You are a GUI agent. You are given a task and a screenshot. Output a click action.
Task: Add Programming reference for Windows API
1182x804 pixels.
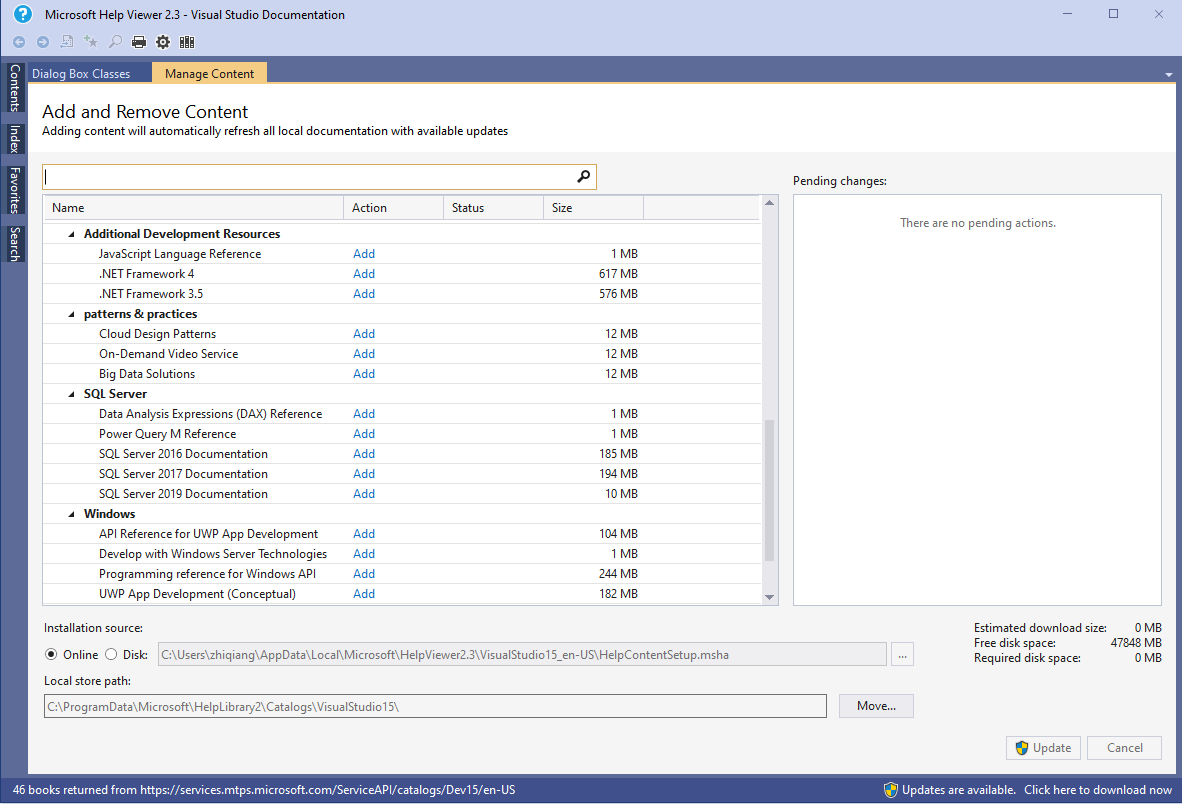coord(364,573)
